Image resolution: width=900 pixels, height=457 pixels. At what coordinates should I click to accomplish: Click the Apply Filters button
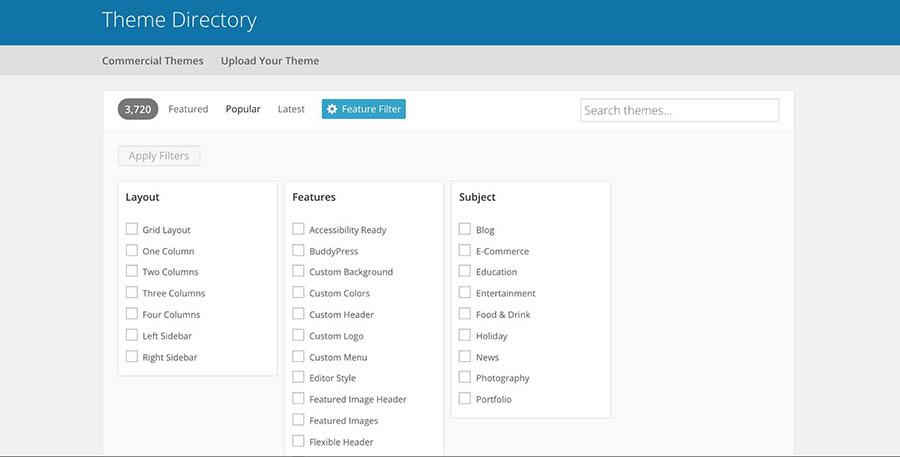click(159, 156)
